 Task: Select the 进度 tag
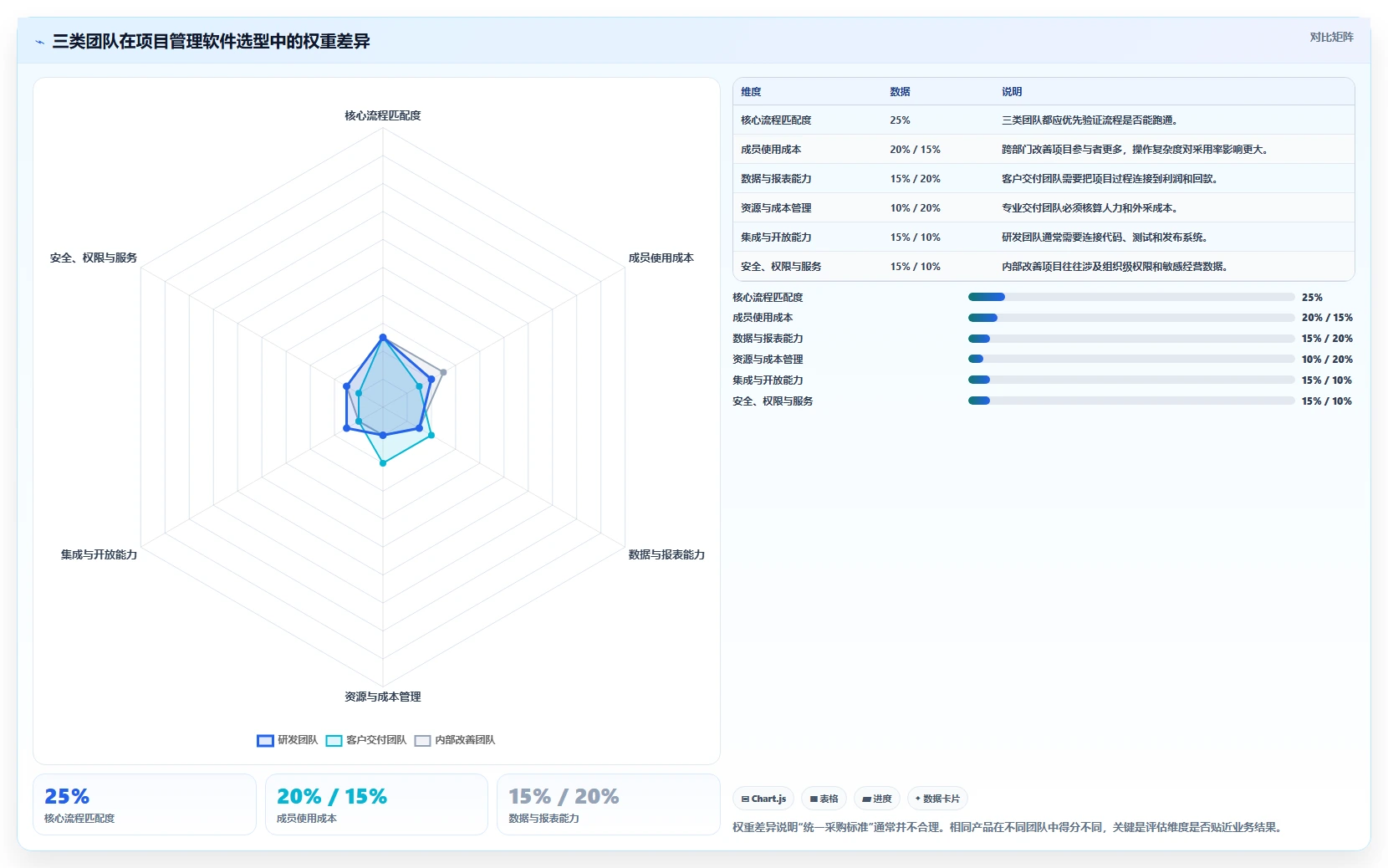(877, 799)
